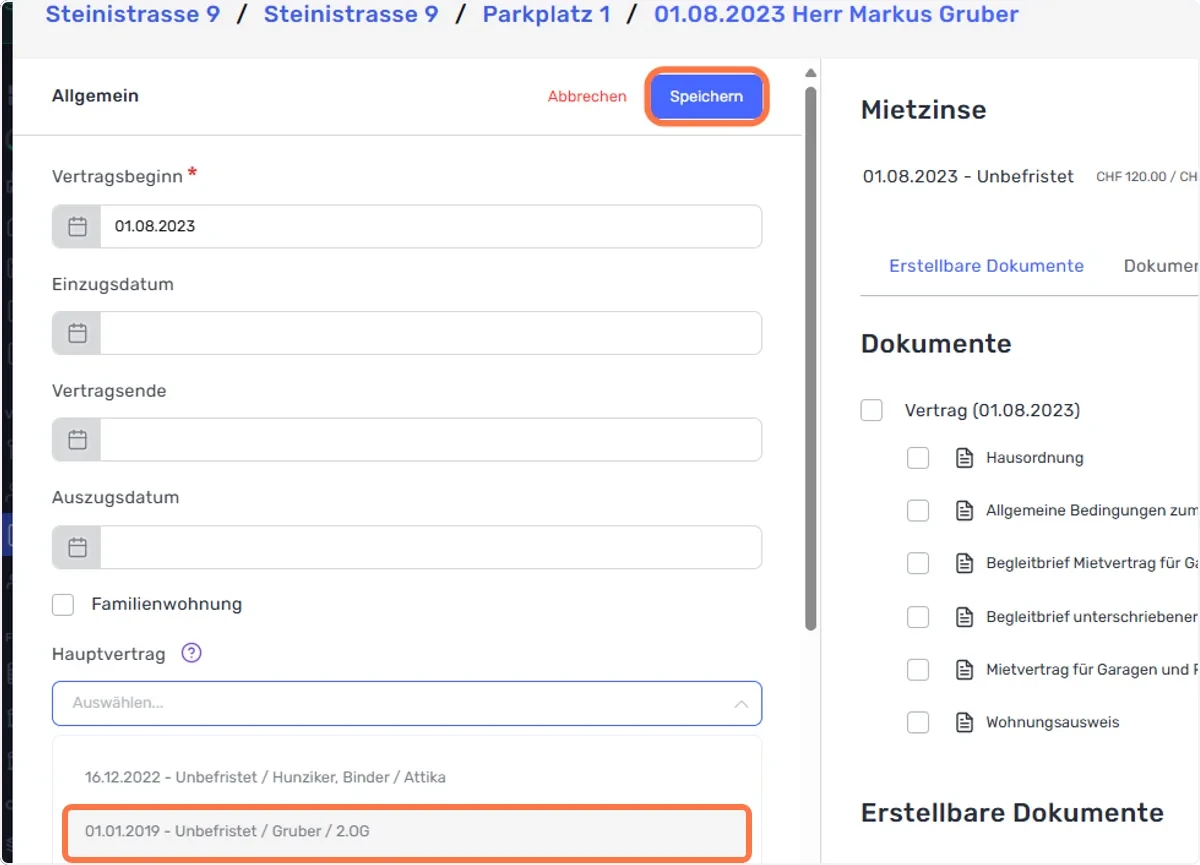The image size is (1200, 865).
Task: Show Hauptvertrag help question mark
Action: pos(191,653)
